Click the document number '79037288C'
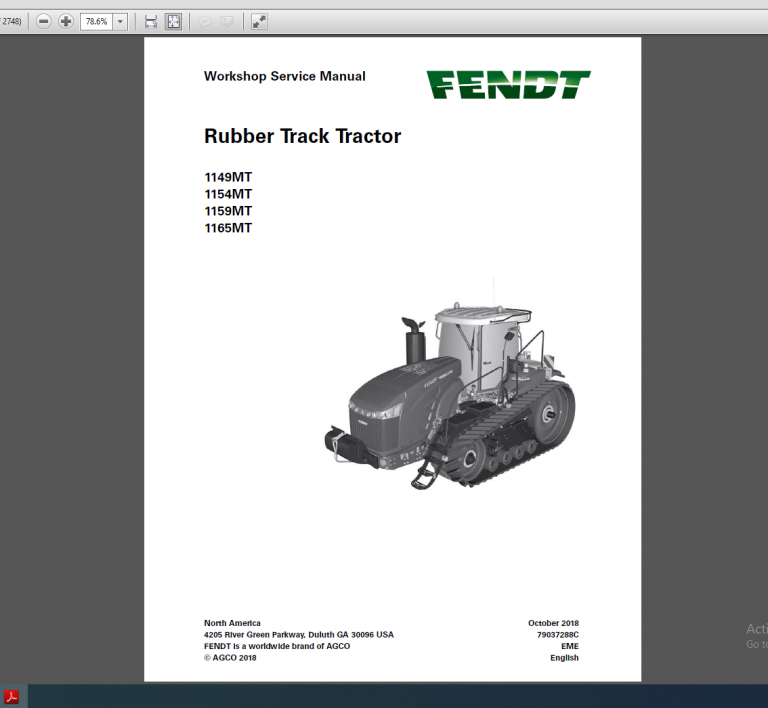 pyautogui.click(x=558, y=635)
